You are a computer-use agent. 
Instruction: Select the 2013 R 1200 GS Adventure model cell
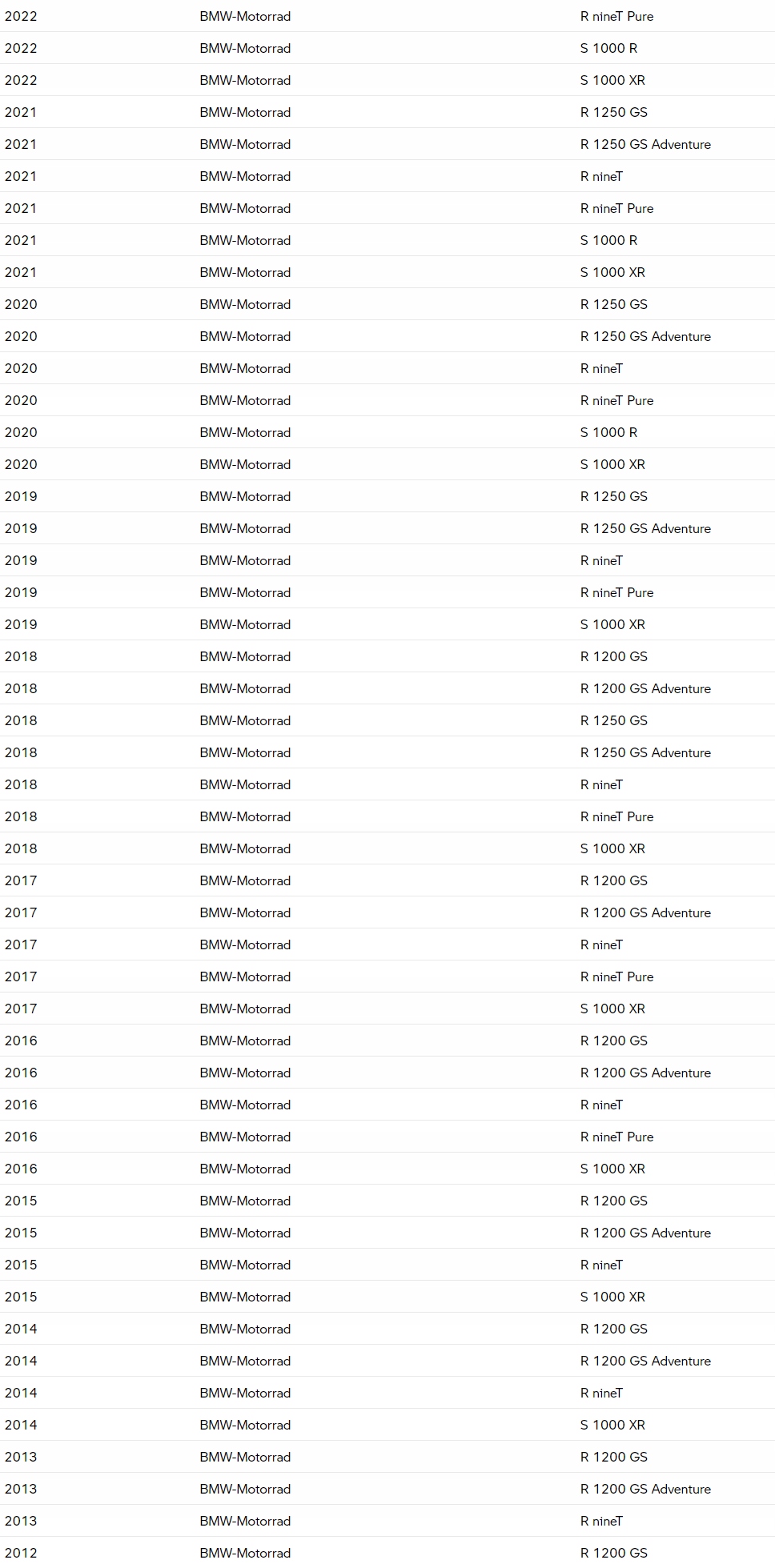click(645, 1489)
